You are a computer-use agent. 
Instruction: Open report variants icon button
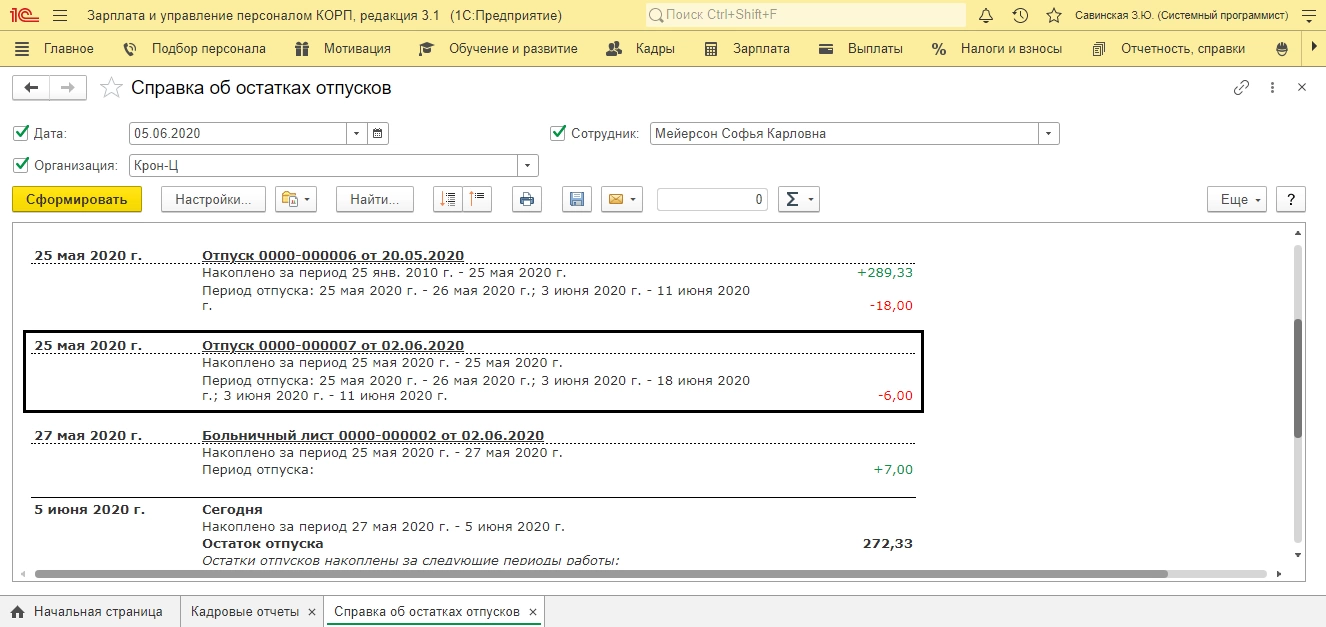click(x=290, y=199)
